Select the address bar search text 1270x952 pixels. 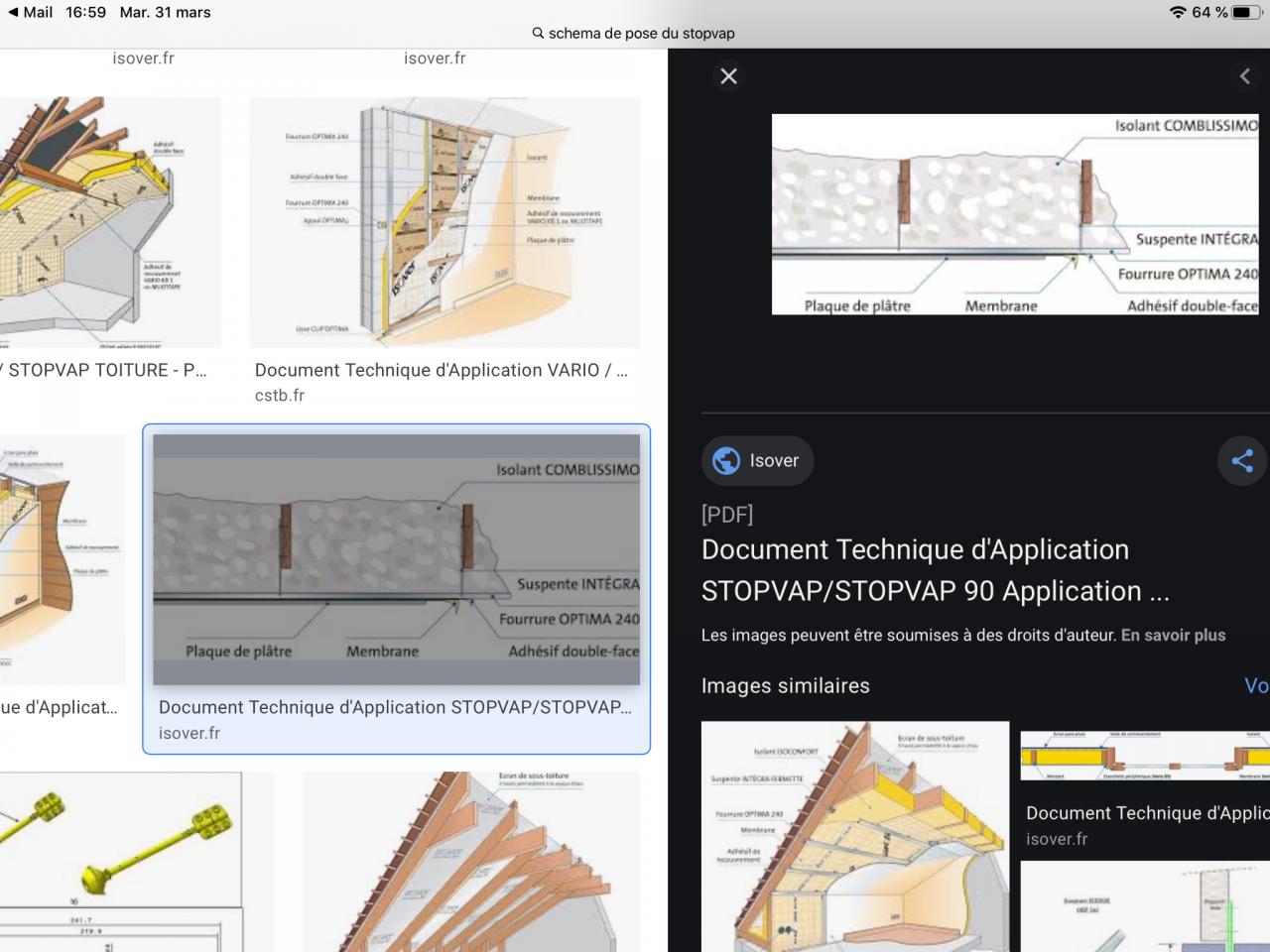[642, 33]
